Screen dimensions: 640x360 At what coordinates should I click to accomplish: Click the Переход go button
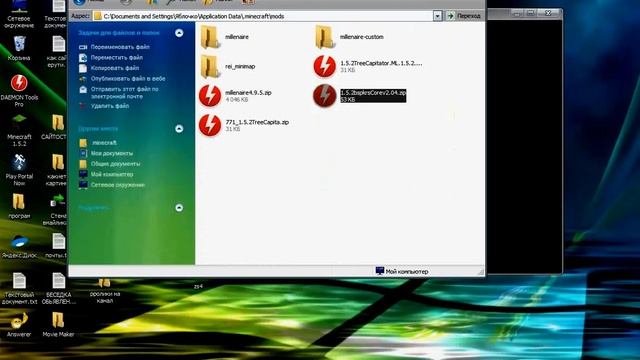coord(464,16)
